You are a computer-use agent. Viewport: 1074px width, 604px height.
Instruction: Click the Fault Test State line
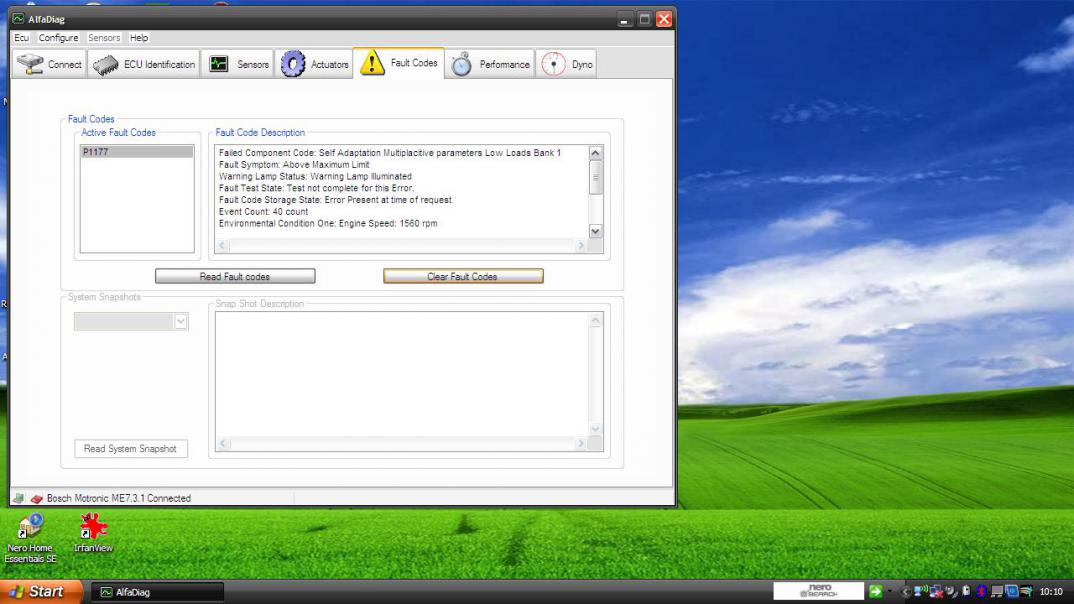[316, 188]
